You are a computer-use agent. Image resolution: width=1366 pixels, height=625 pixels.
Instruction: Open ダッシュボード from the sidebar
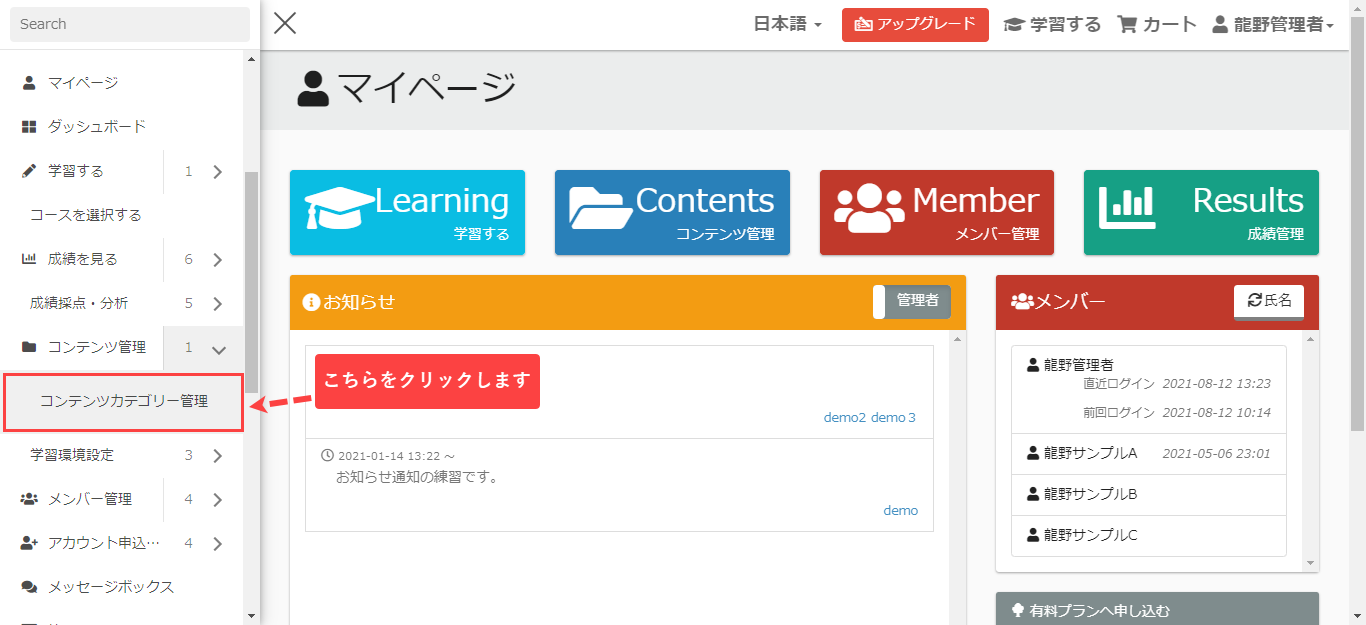coord(97,127)
